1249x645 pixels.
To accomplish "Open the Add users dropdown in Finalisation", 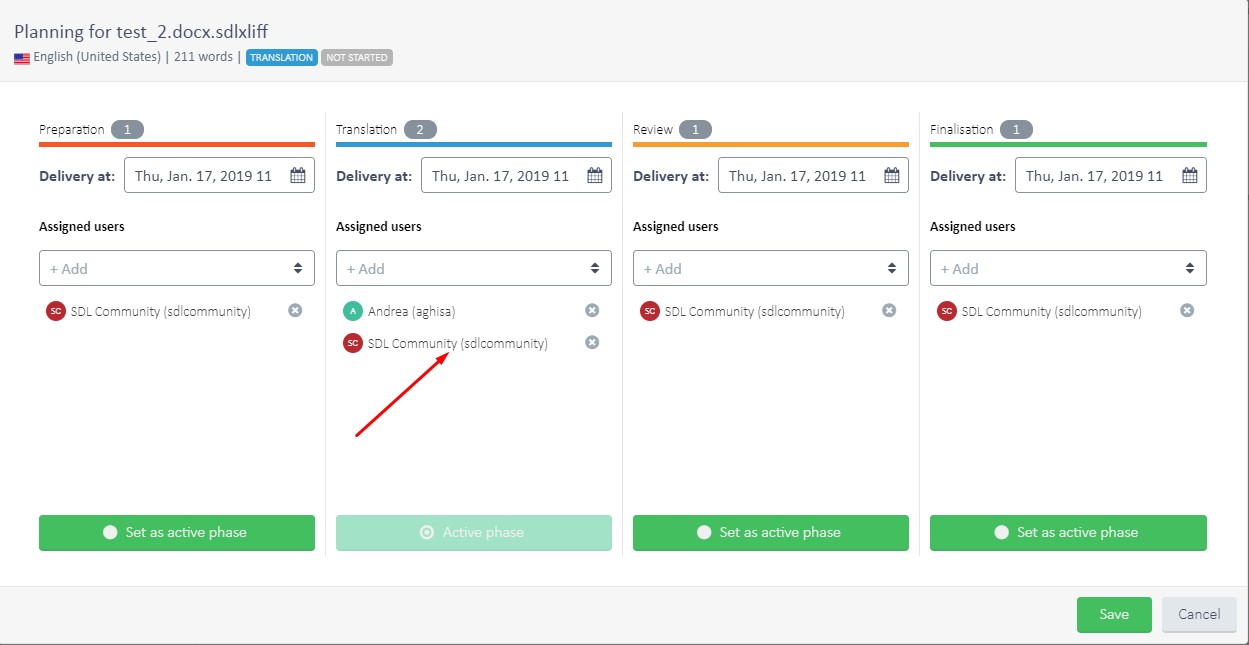I will [1068, 268].
